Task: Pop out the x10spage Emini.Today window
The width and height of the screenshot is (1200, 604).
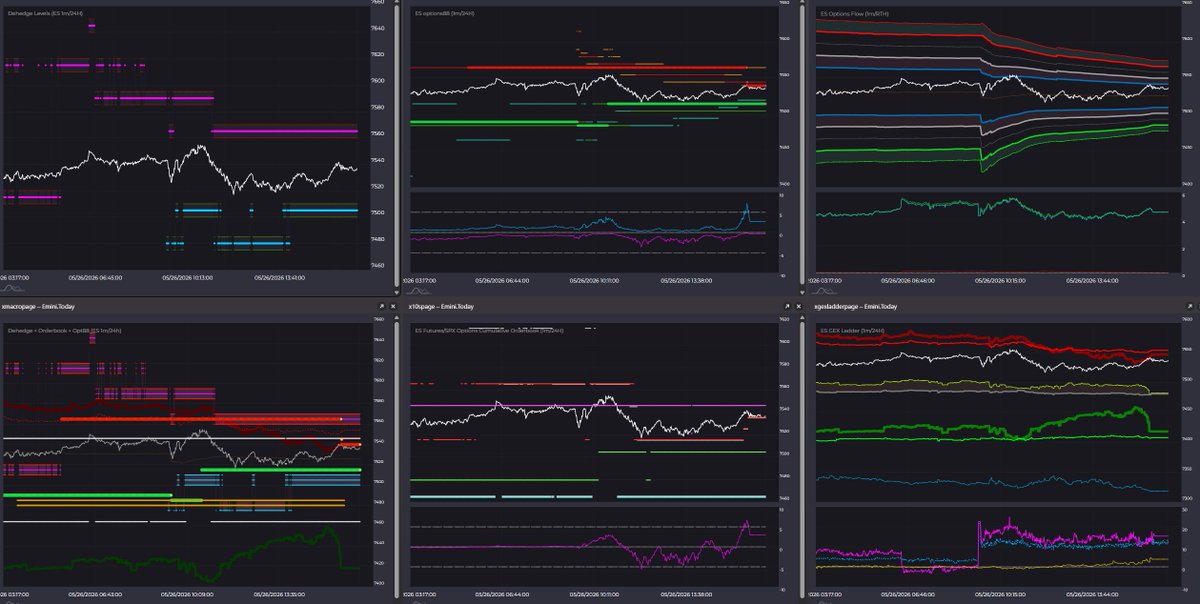Action: (787, 306)
